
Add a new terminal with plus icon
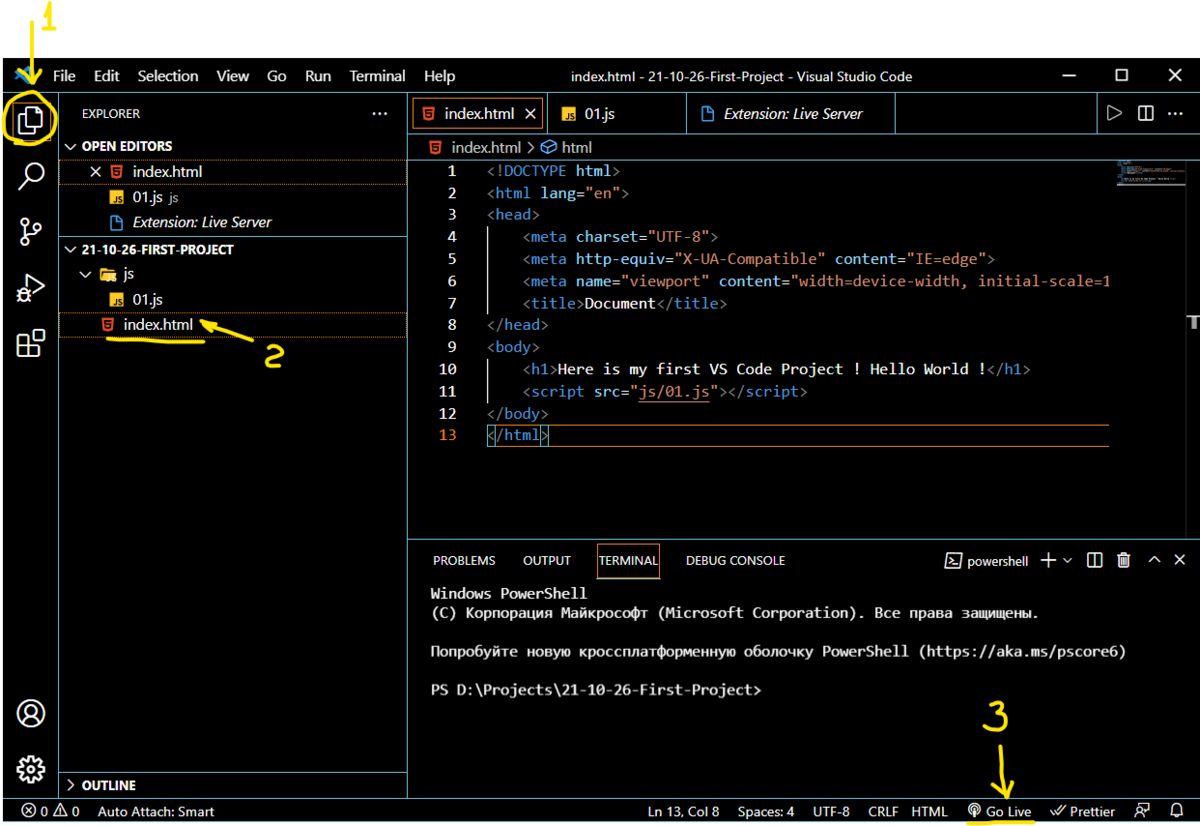click(1048, 561)
